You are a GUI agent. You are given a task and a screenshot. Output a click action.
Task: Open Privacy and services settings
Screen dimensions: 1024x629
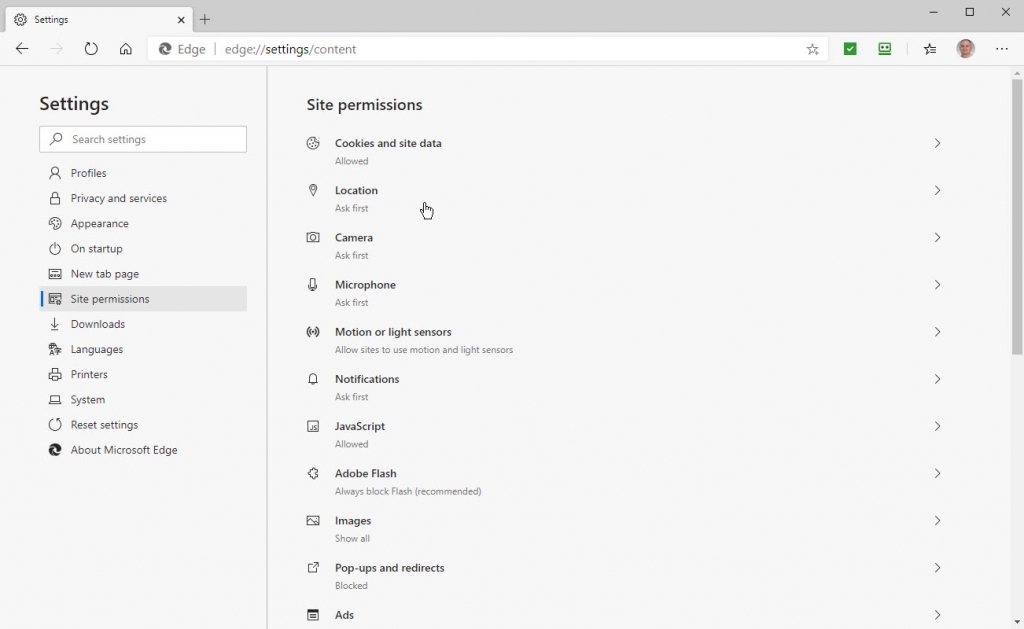[x=118, y=198]
